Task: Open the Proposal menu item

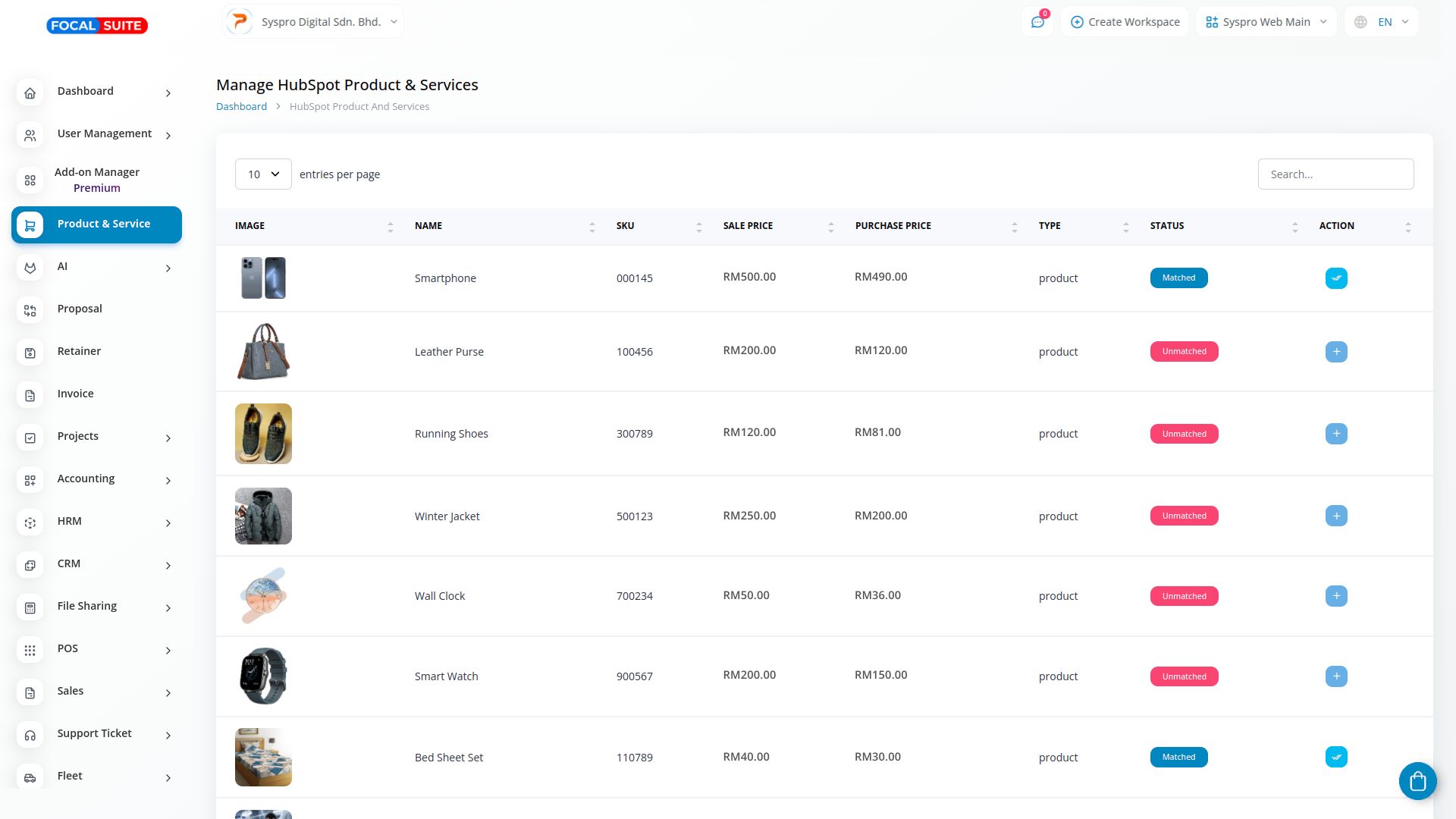Action: 80,309
